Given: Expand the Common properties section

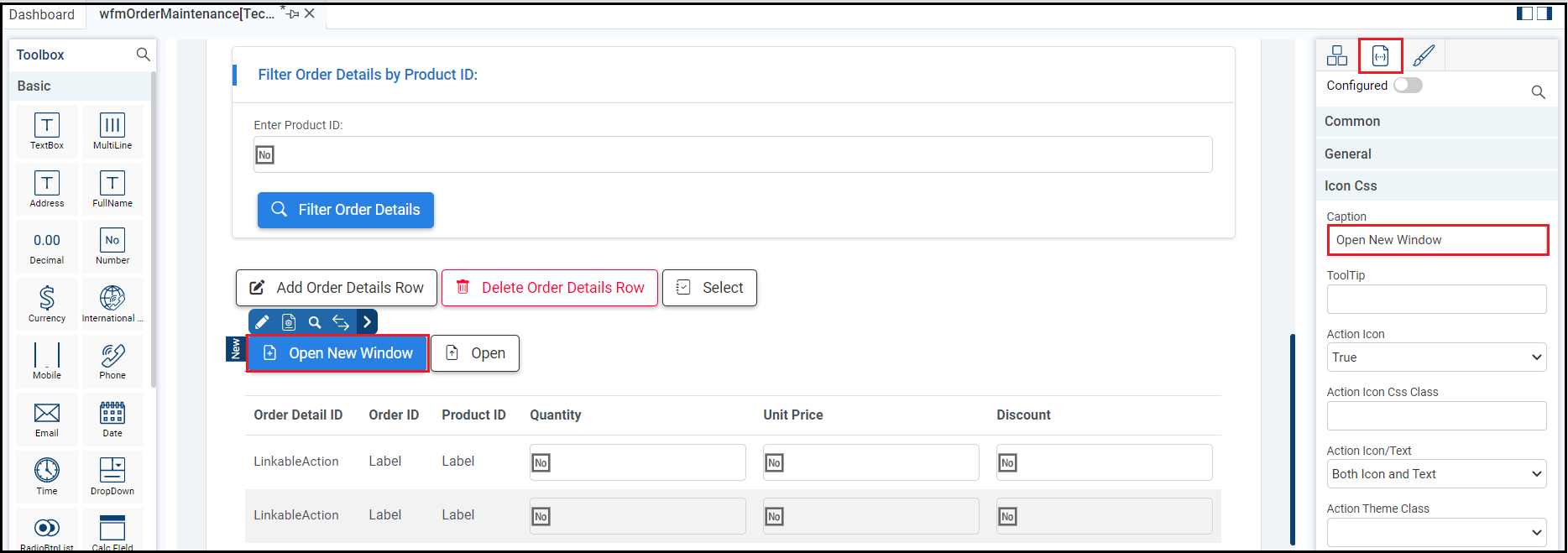Looking at the screenshot, I should tap(1436, 122).
